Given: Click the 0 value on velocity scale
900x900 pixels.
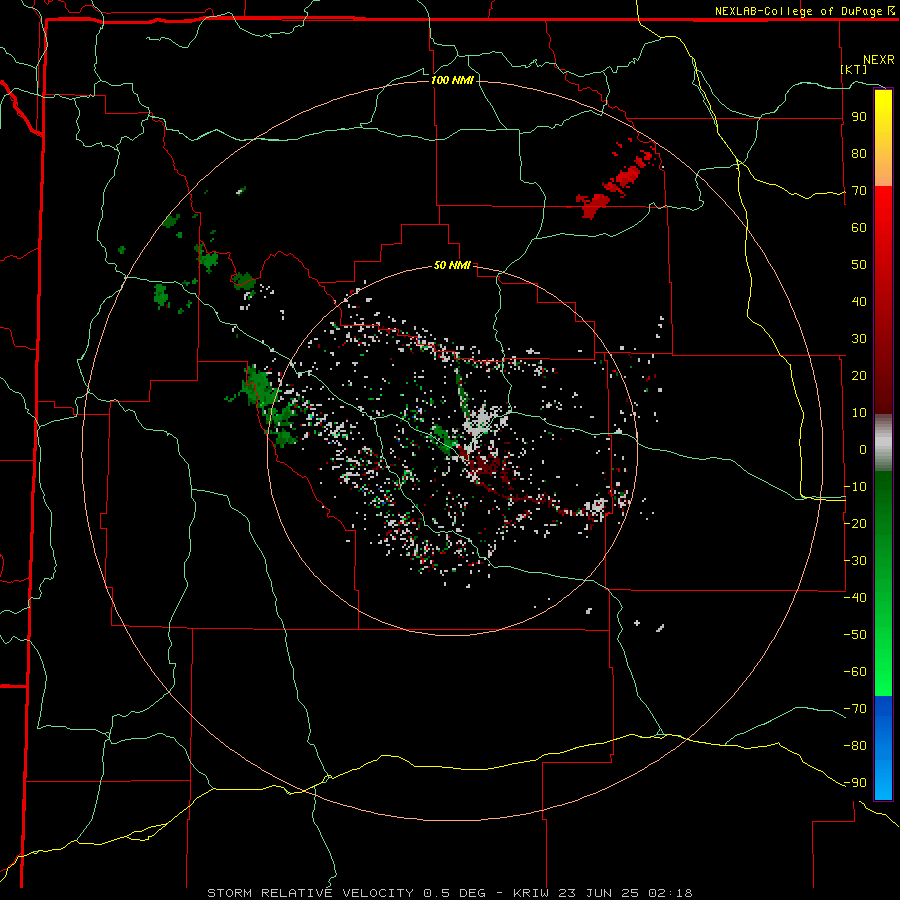Looking at the screenshot, I should tap(863, 449).
